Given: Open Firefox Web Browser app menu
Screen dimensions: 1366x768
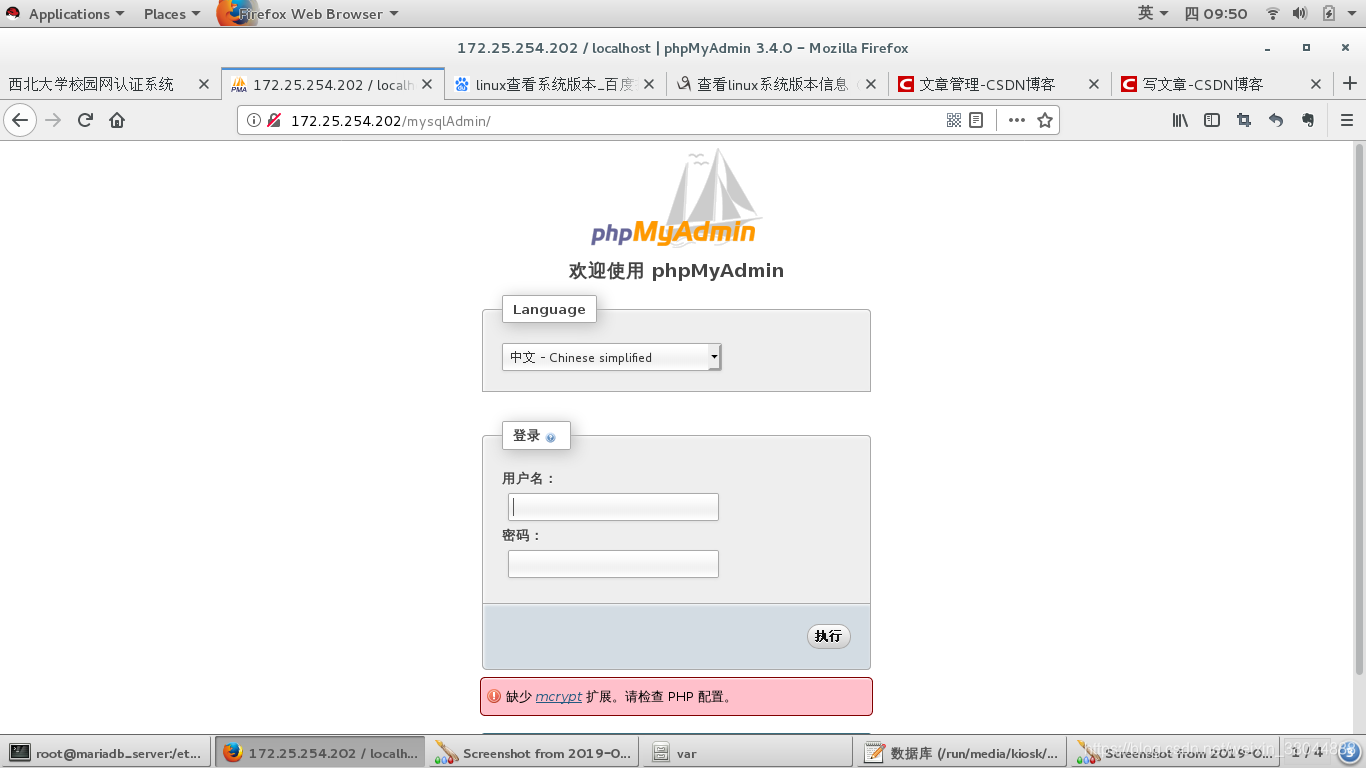Looking at the screenshot, I should tap(309, 14).
